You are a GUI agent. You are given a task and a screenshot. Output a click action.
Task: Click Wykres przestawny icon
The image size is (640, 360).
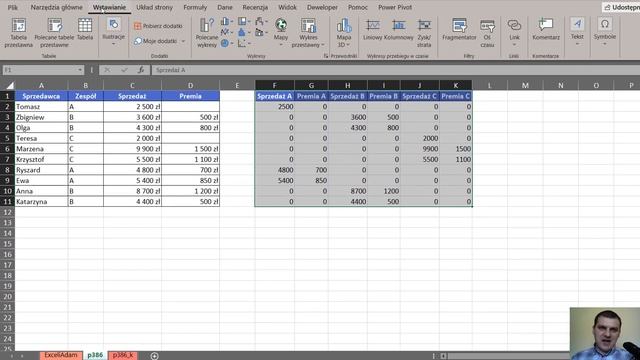click(308, 25)
